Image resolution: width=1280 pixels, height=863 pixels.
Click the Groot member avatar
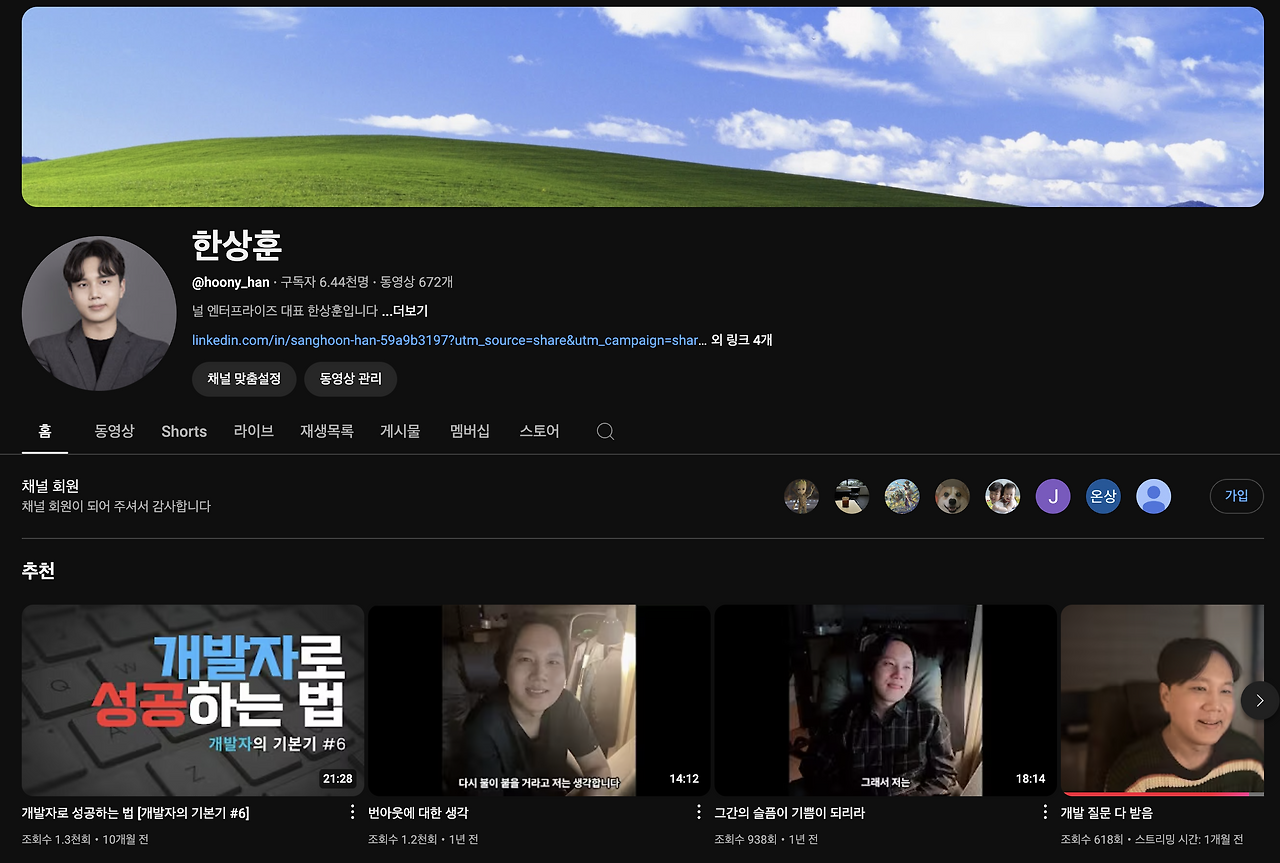(802, 496)
